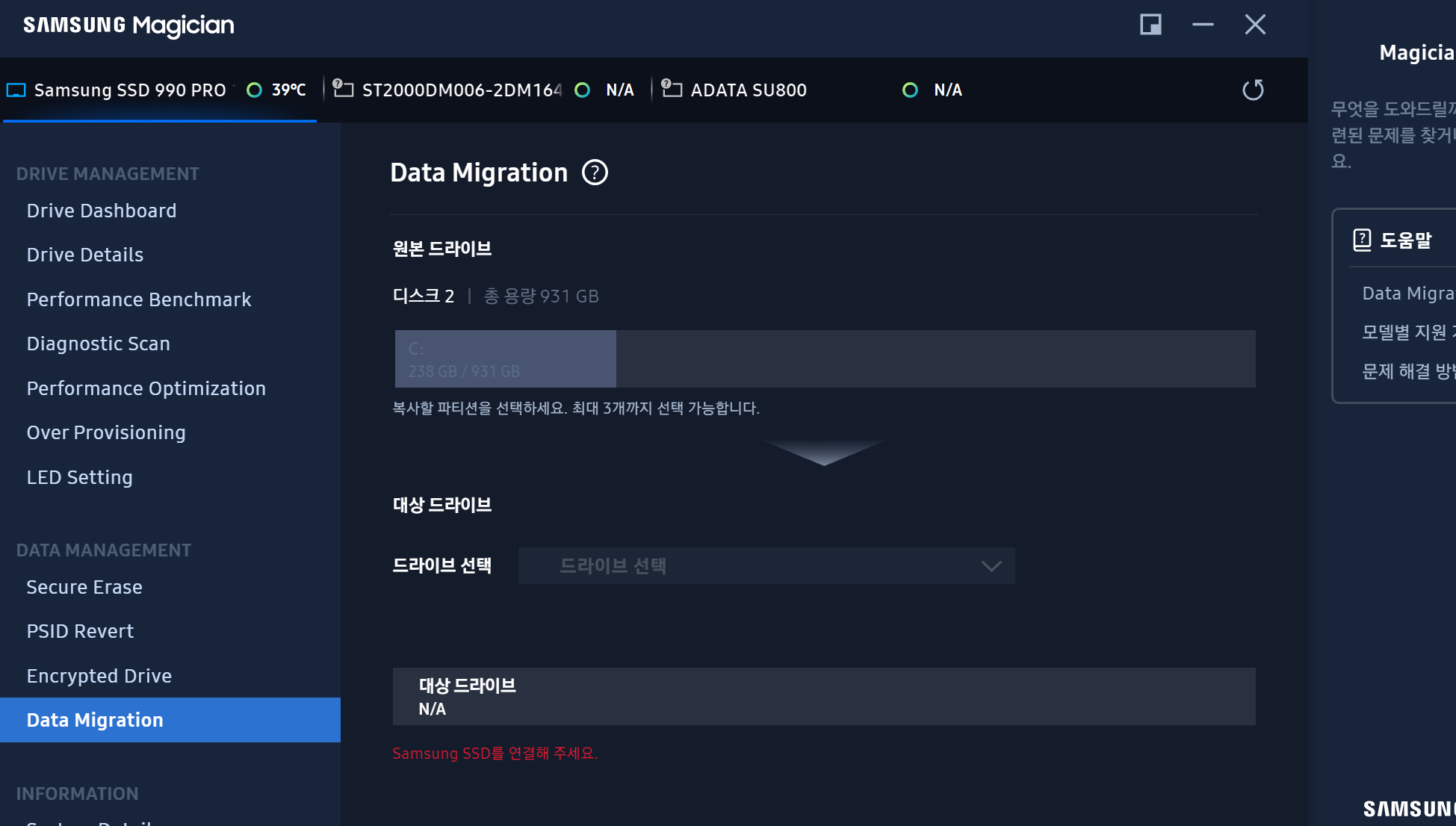The height and width of the screenshot is (826, 1456).
Task: Click the Samsung SSD 990 PRO drive icon
Action: [x=16, y=90]
